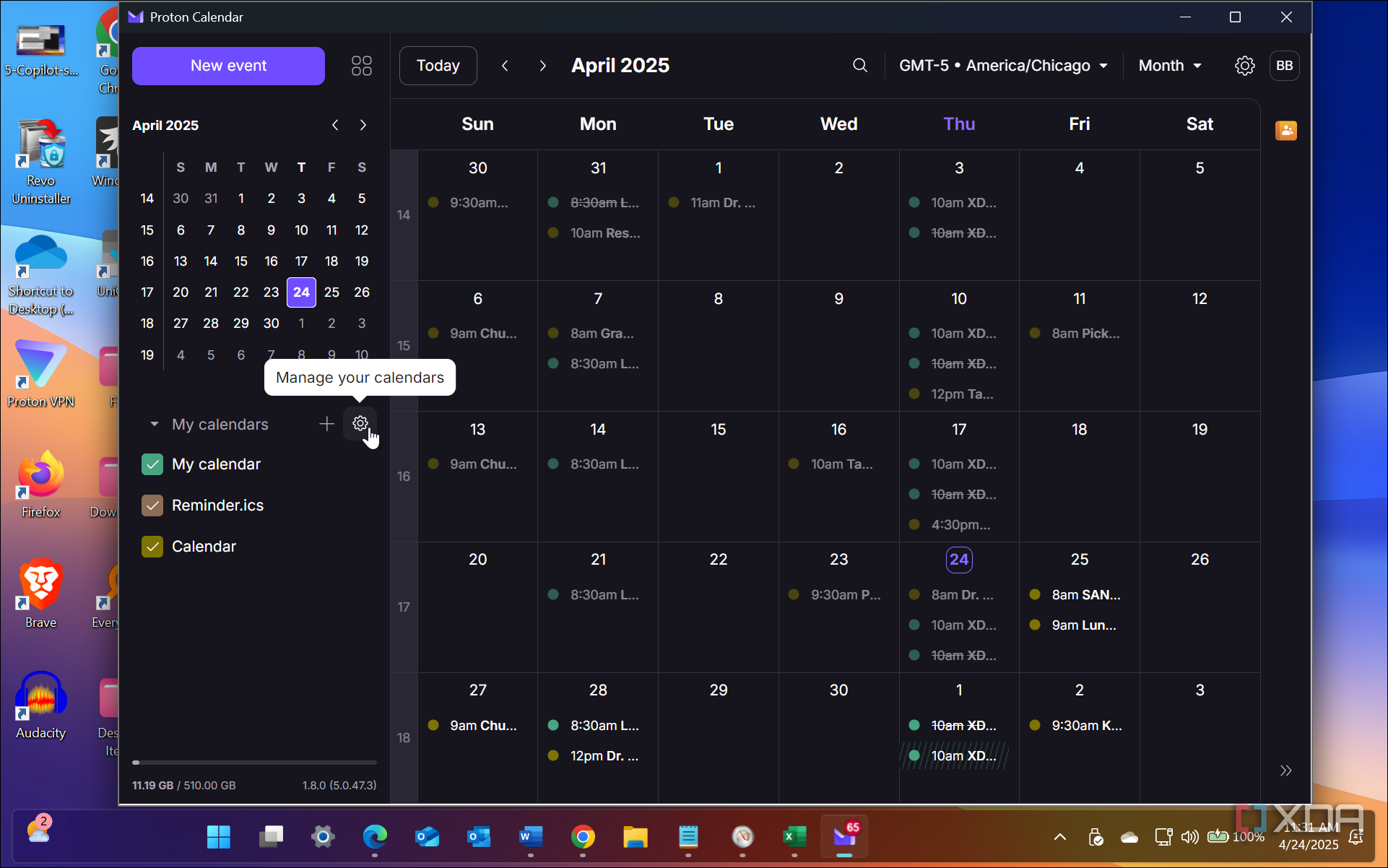Show hidden system tray icons chevron
The height and width of the screenshot is (868, 1388).
point(1059,837)
